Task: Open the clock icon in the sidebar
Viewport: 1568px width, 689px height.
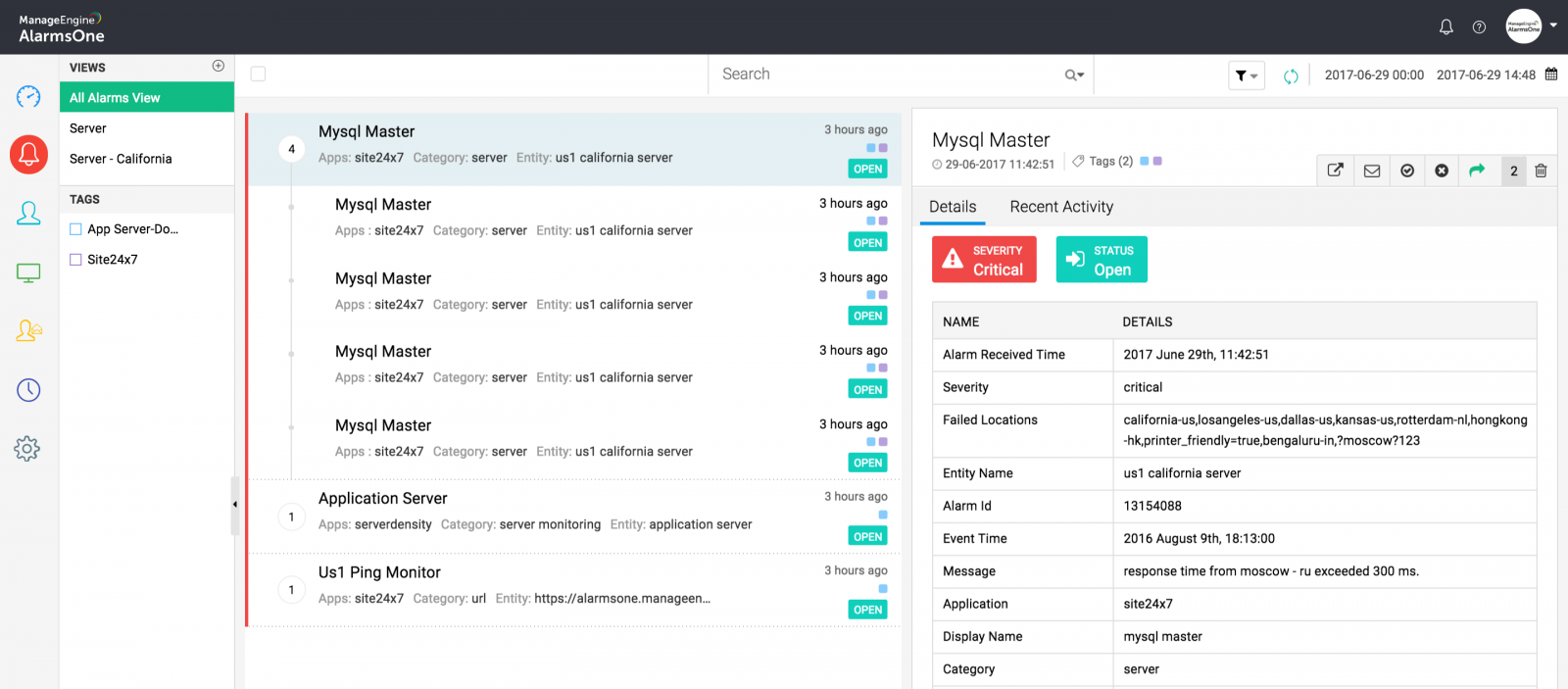Action: 28,390
